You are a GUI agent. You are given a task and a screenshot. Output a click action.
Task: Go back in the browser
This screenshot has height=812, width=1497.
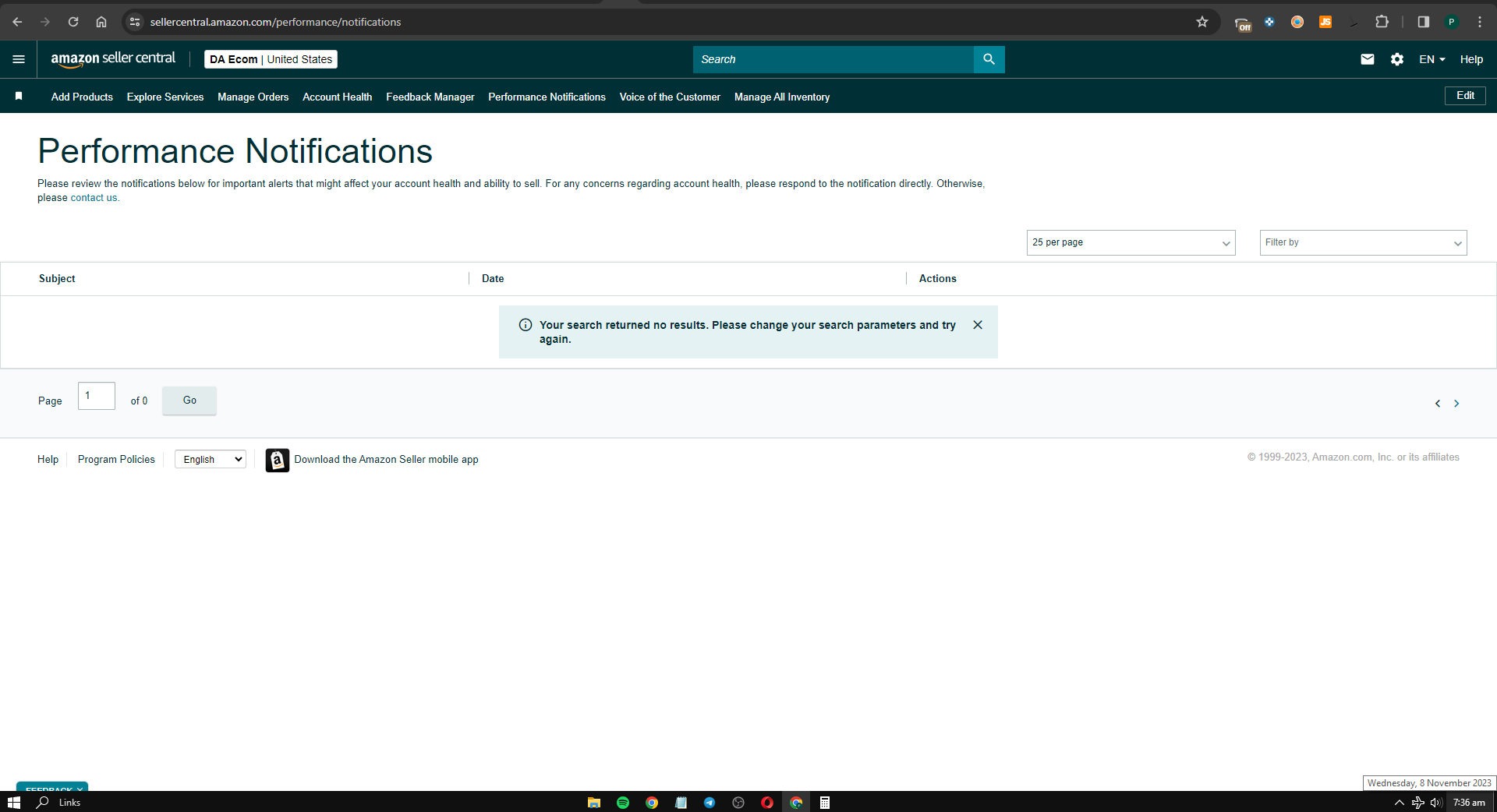(x=17, y=22)
